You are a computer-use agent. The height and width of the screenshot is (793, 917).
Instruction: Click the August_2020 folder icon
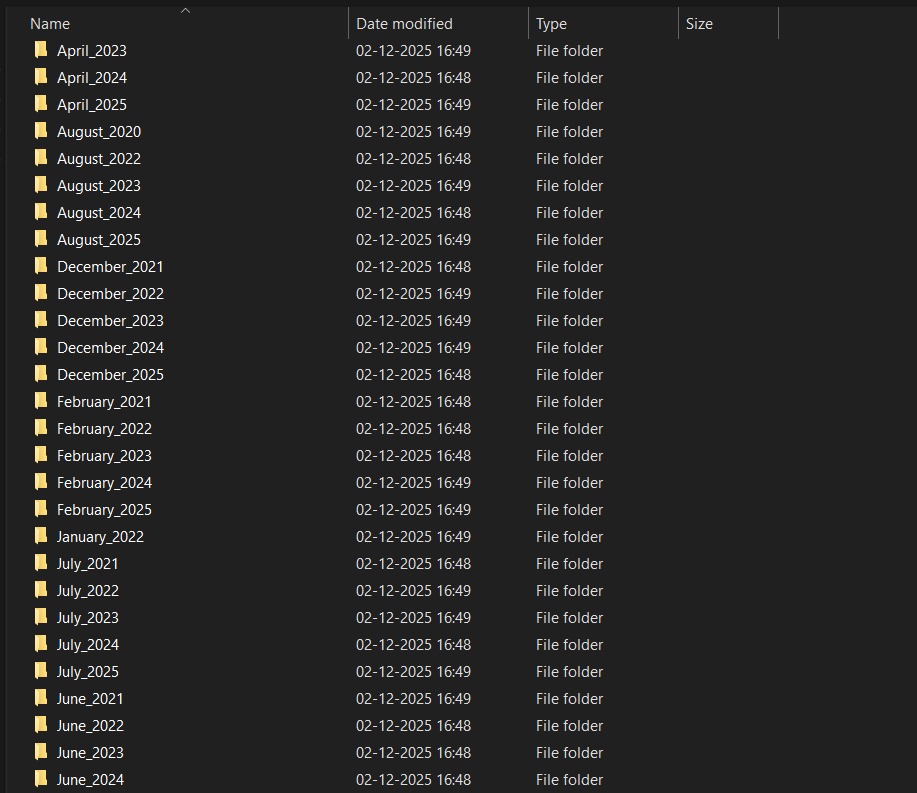(41, 131)
